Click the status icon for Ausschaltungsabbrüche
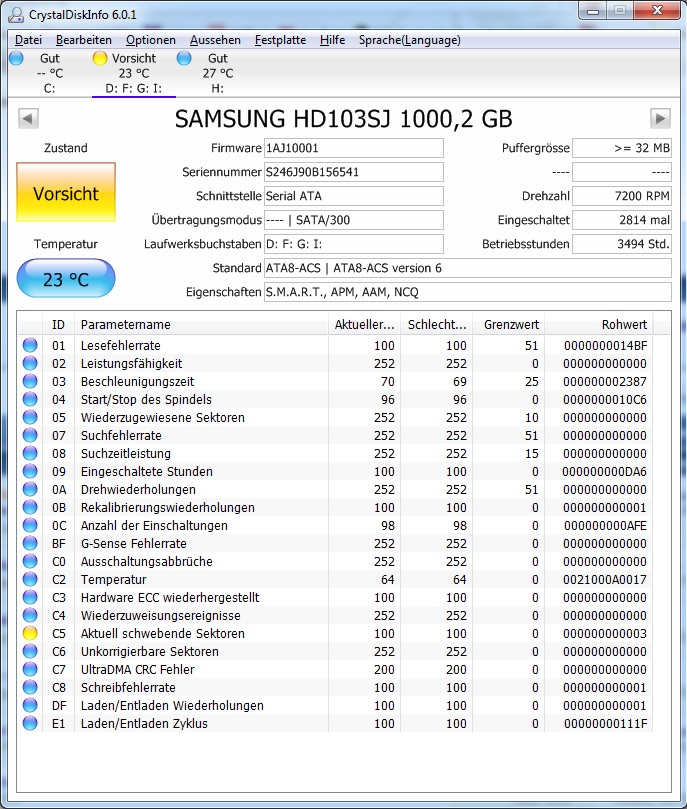Screen dimensions: 687x809 pyautogui.click(x=30, y=561)
